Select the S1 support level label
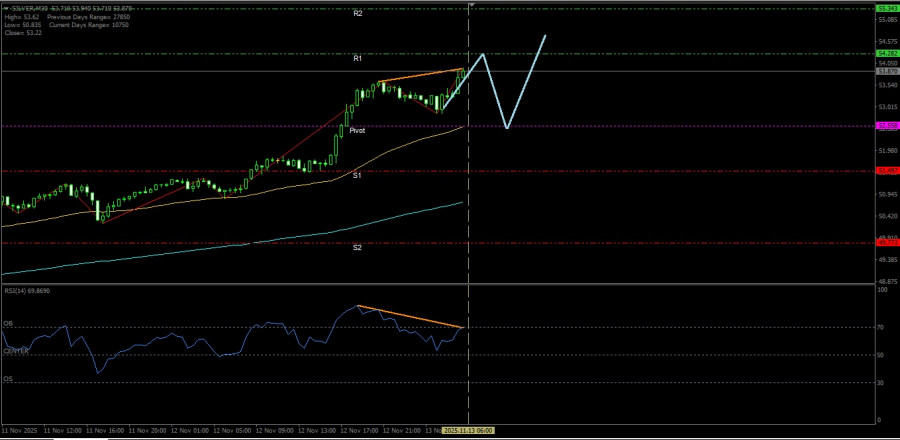Image resolution: width=900 pixels, height=440 pixels. (357, 175)
